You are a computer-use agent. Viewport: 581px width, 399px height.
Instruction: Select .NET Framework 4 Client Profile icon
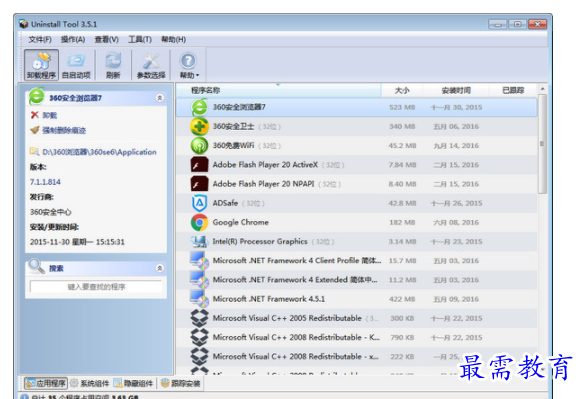199,260
